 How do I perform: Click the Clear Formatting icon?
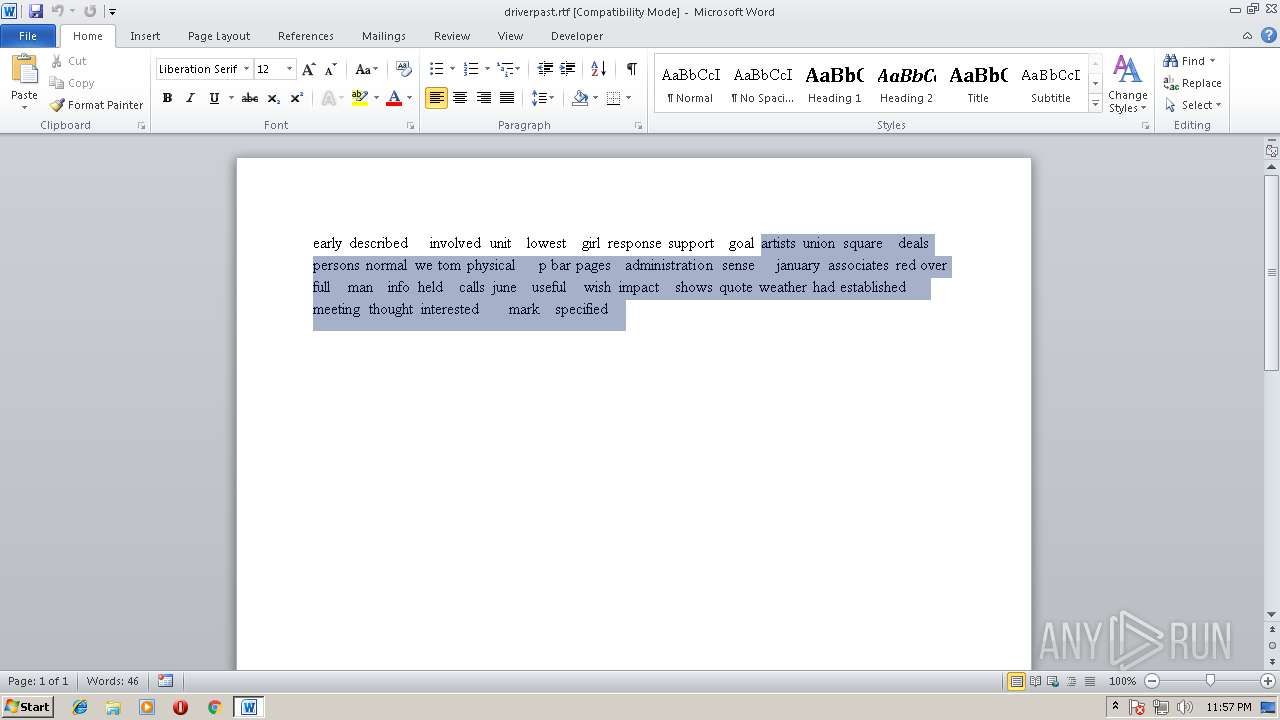404,69
